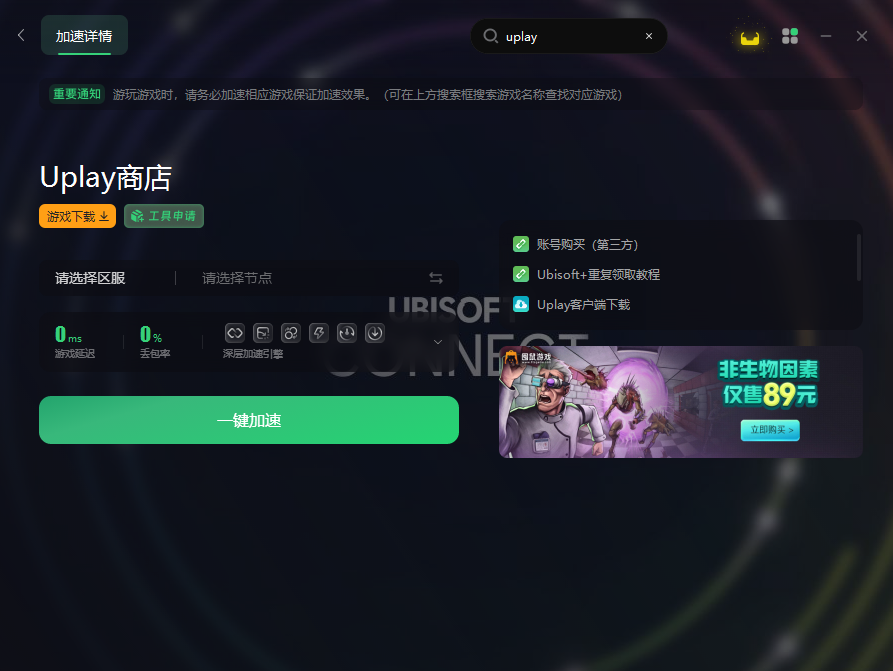
Task: Click the swap arrows icon in node selector
Action: pos(436,278)
